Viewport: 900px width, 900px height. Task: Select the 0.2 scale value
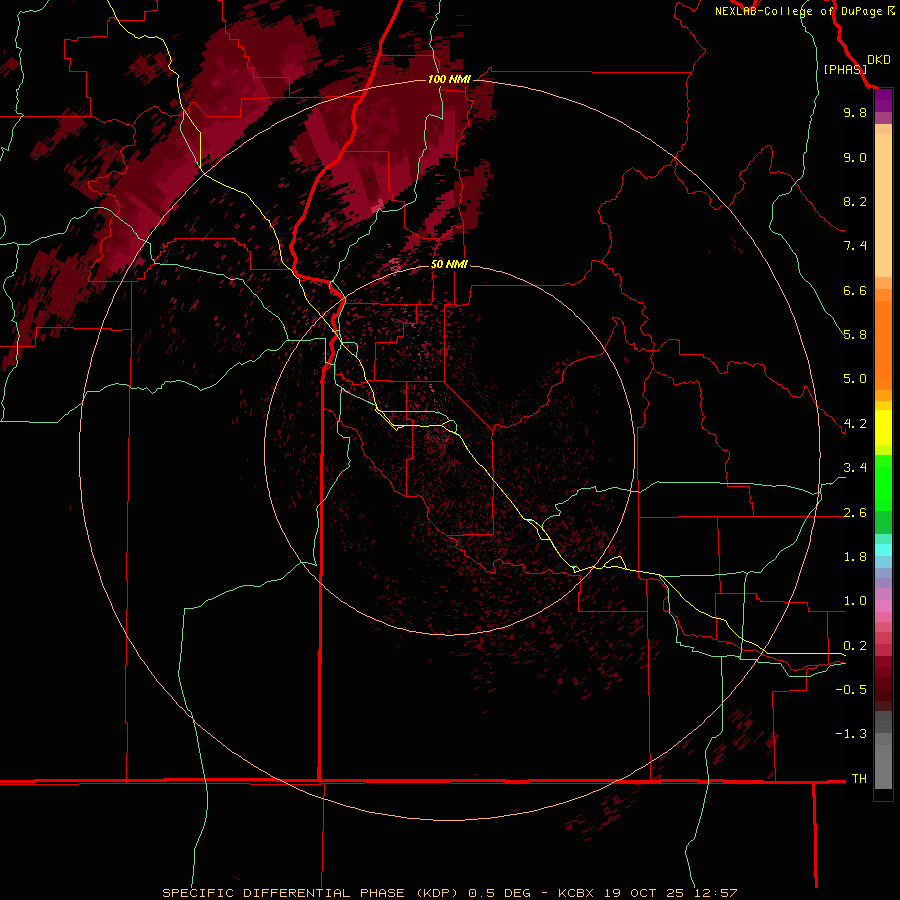(855, 646)
